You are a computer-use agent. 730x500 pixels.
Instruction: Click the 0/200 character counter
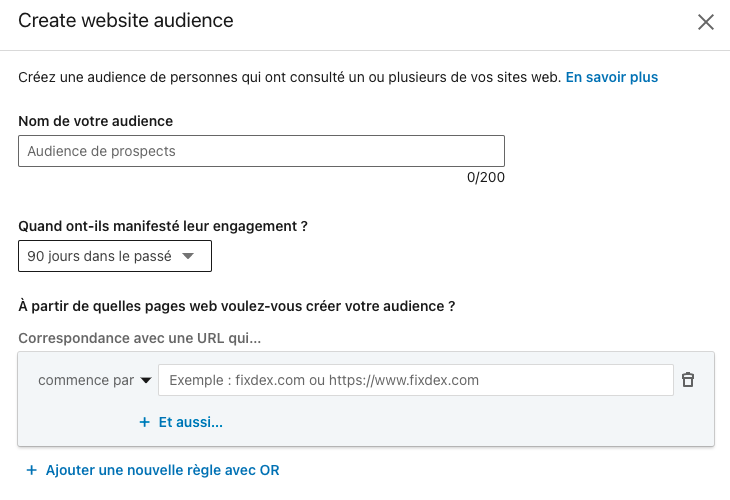(x=485, y=178)
